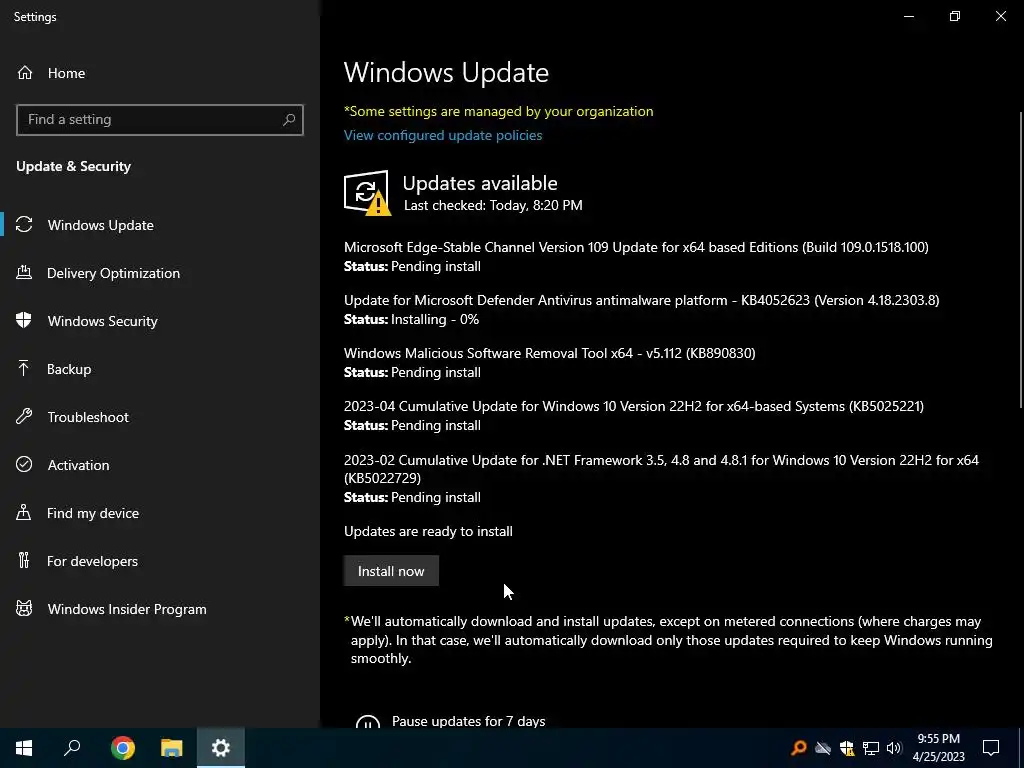Click the Windows Update page heading
This screenshot has height=768, width=1024.
446,72
